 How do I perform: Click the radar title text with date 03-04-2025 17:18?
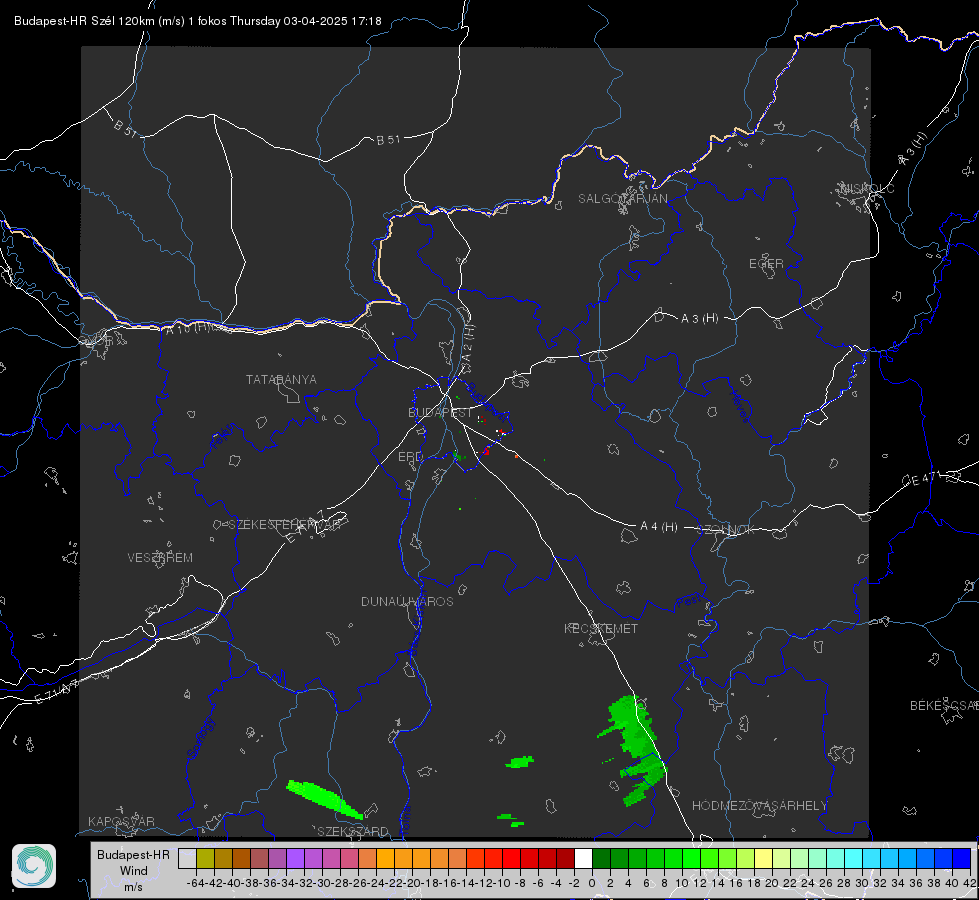pyautogui.click(x=197, y=21)
